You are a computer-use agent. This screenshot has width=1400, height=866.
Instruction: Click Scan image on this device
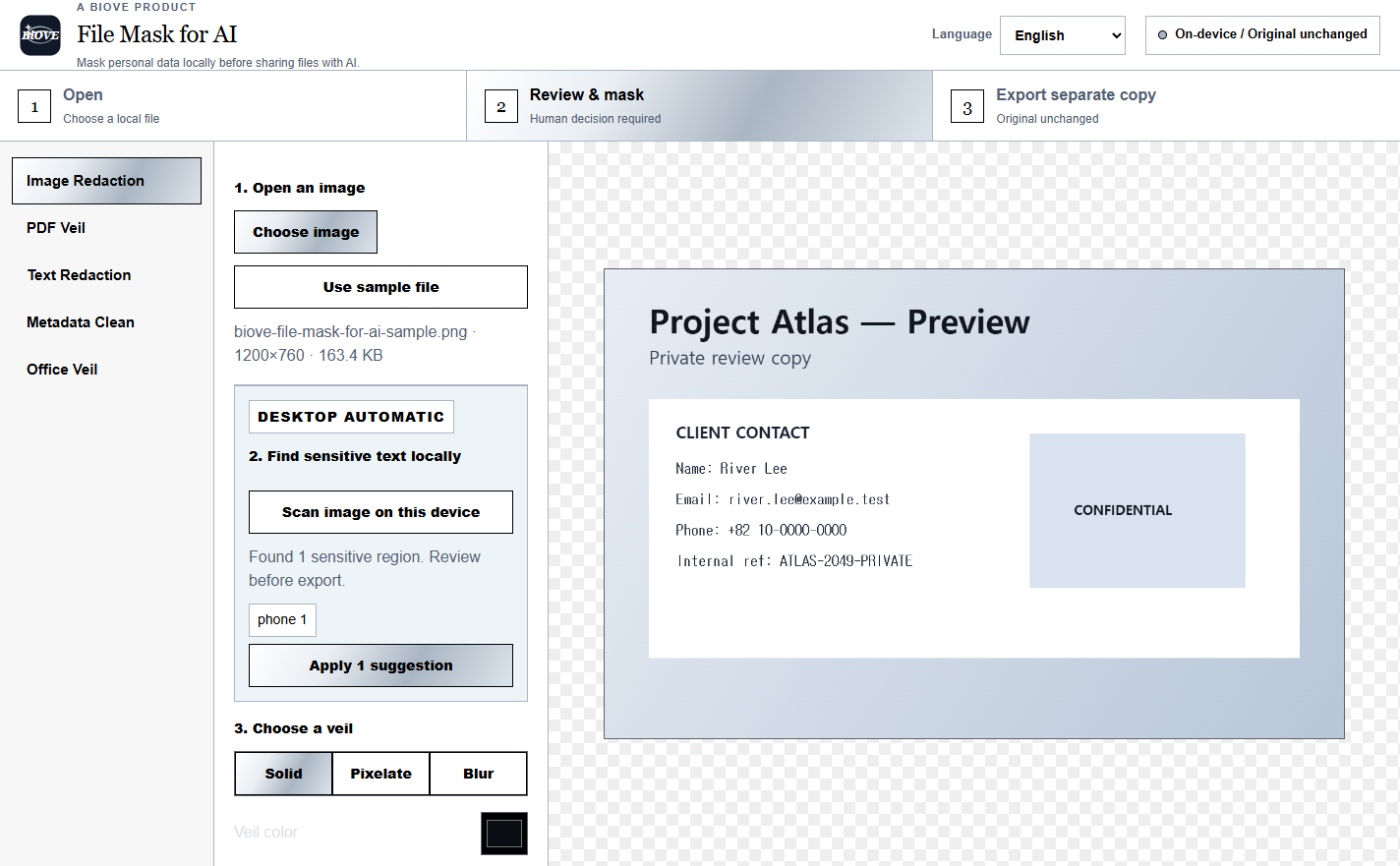tap(380, 512)
